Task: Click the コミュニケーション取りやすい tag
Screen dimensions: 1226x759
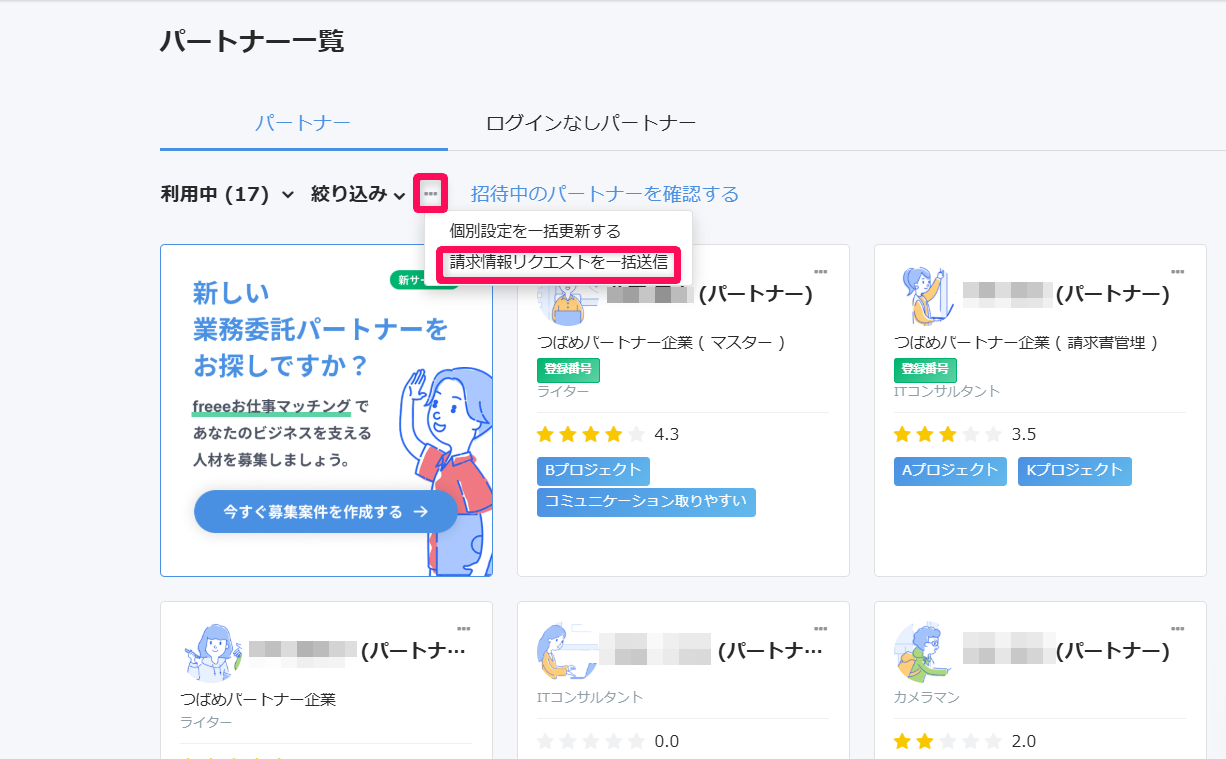Action: click(x=646, y=502)
